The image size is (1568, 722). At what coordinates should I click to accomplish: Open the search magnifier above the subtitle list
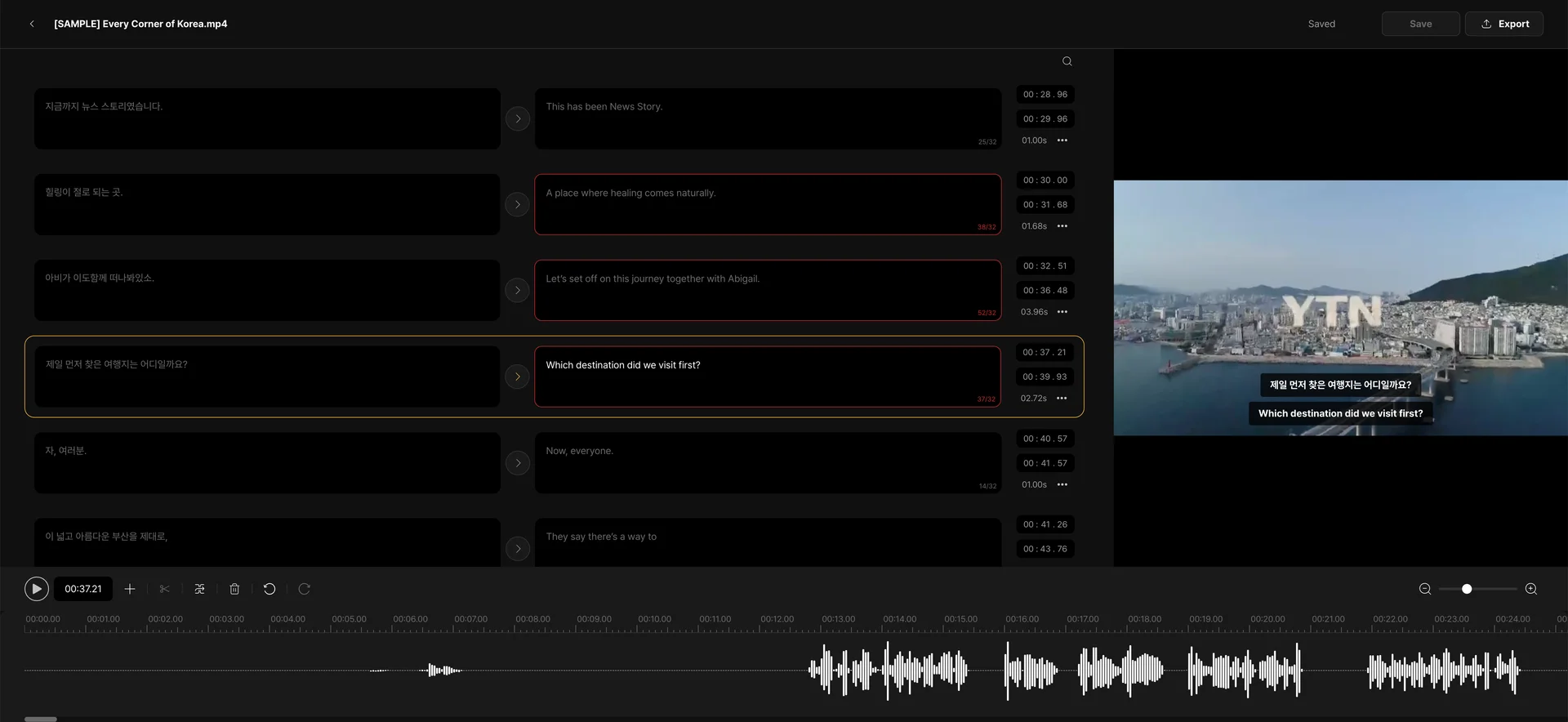pyautogui.click(x=1067, y=61)
